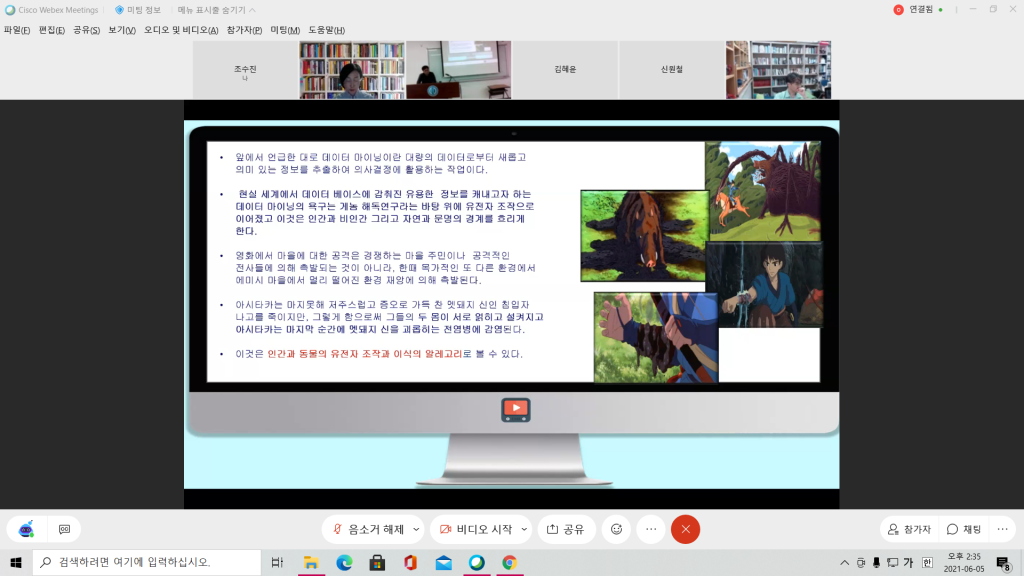
Task: Click the red leave meeting button
Action: click(x=686, y=529)
